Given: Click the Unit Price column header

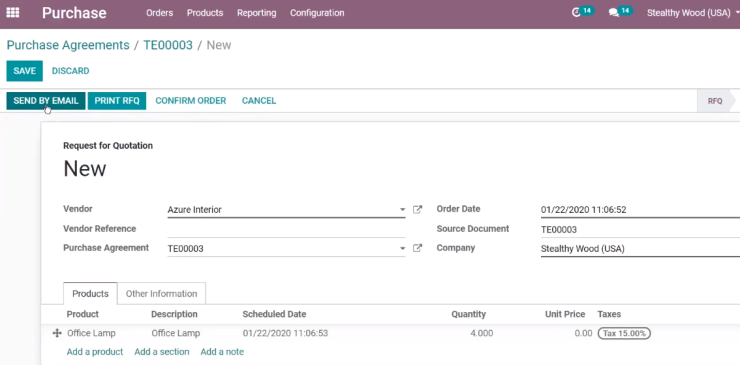Looking at the screenshot, I should (x=565, y=314).
